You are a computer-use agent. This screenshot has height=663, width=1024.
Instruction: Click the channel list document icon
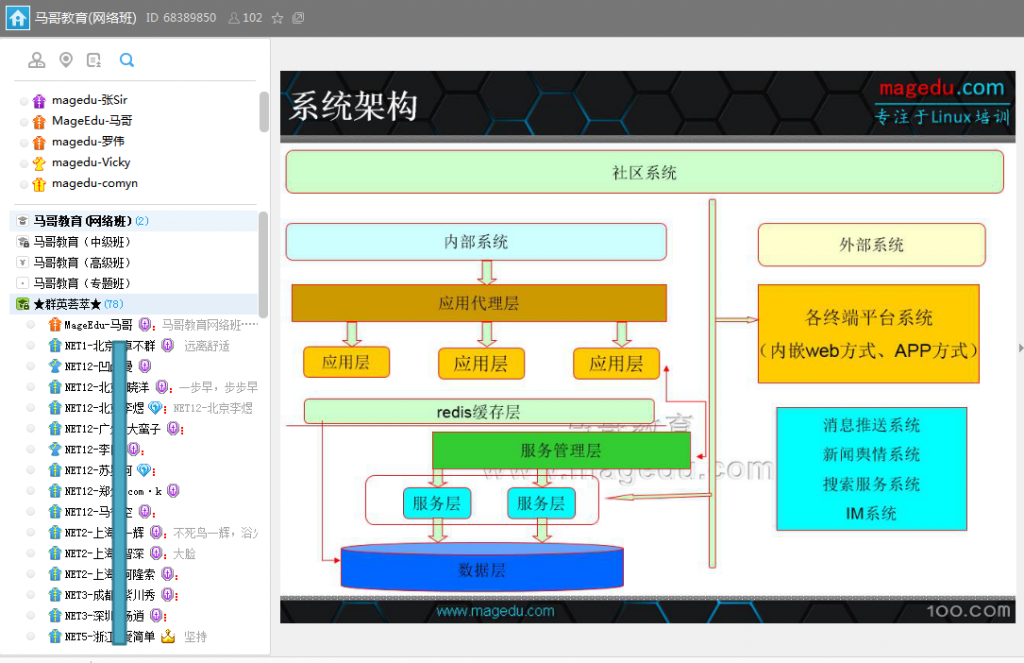point(94,61)
